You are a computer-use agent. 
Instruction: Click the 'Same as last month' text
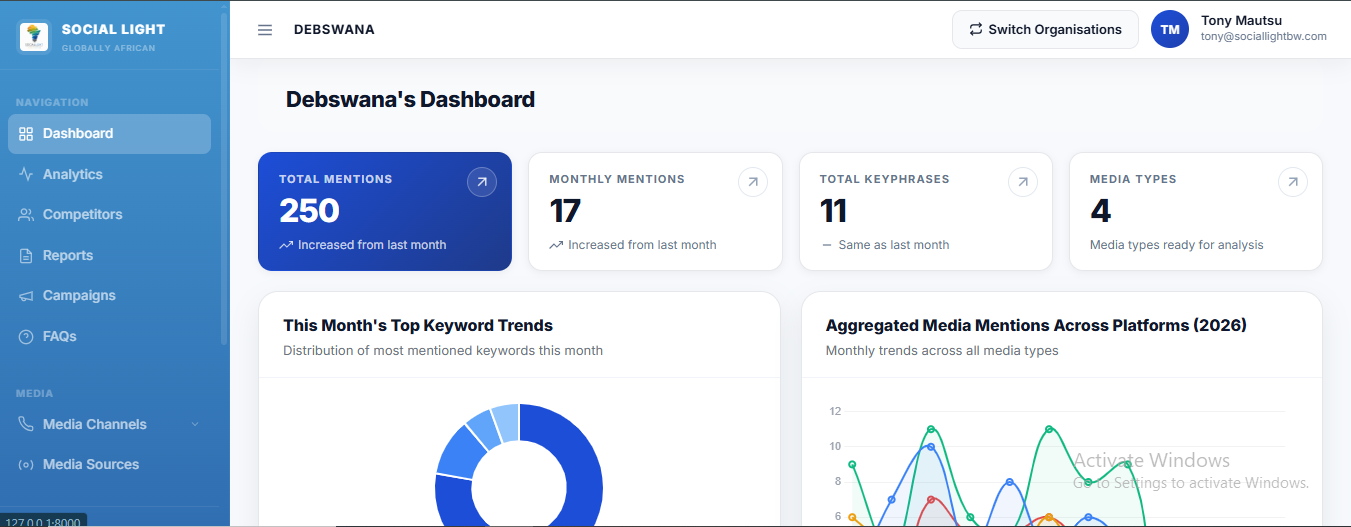click(x=894, y=245)
